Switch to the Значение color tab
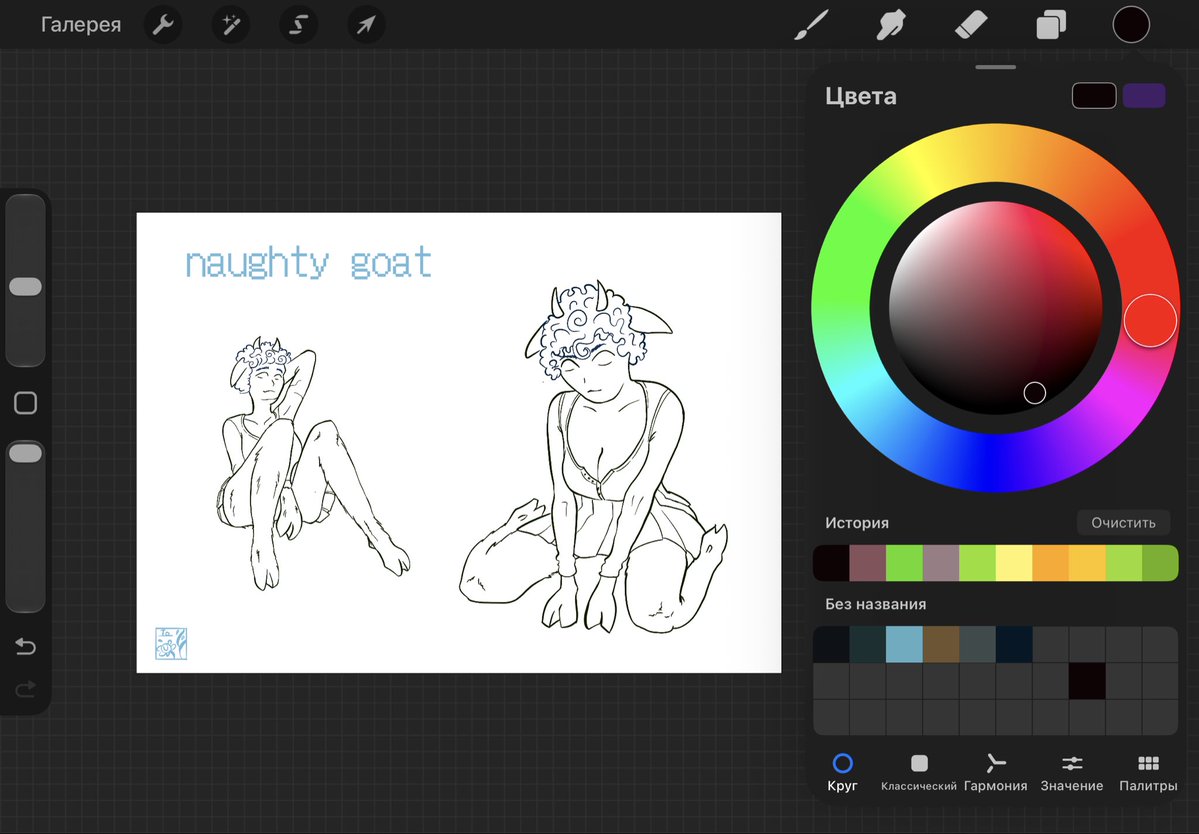The image size is (1199, 834). pyautogui.click(x=1071, y=772)
